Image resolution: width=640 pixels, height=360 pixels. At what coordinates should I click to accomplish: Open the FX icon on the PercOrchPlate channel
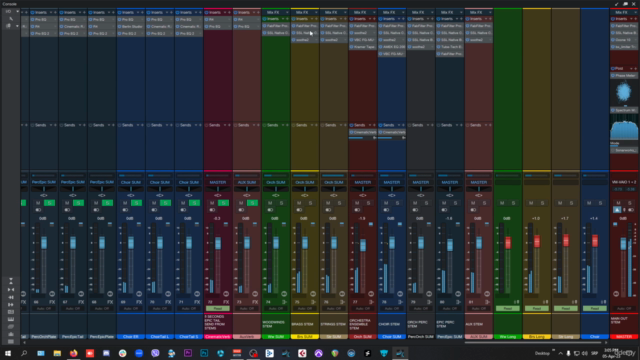tap(52, 302)
